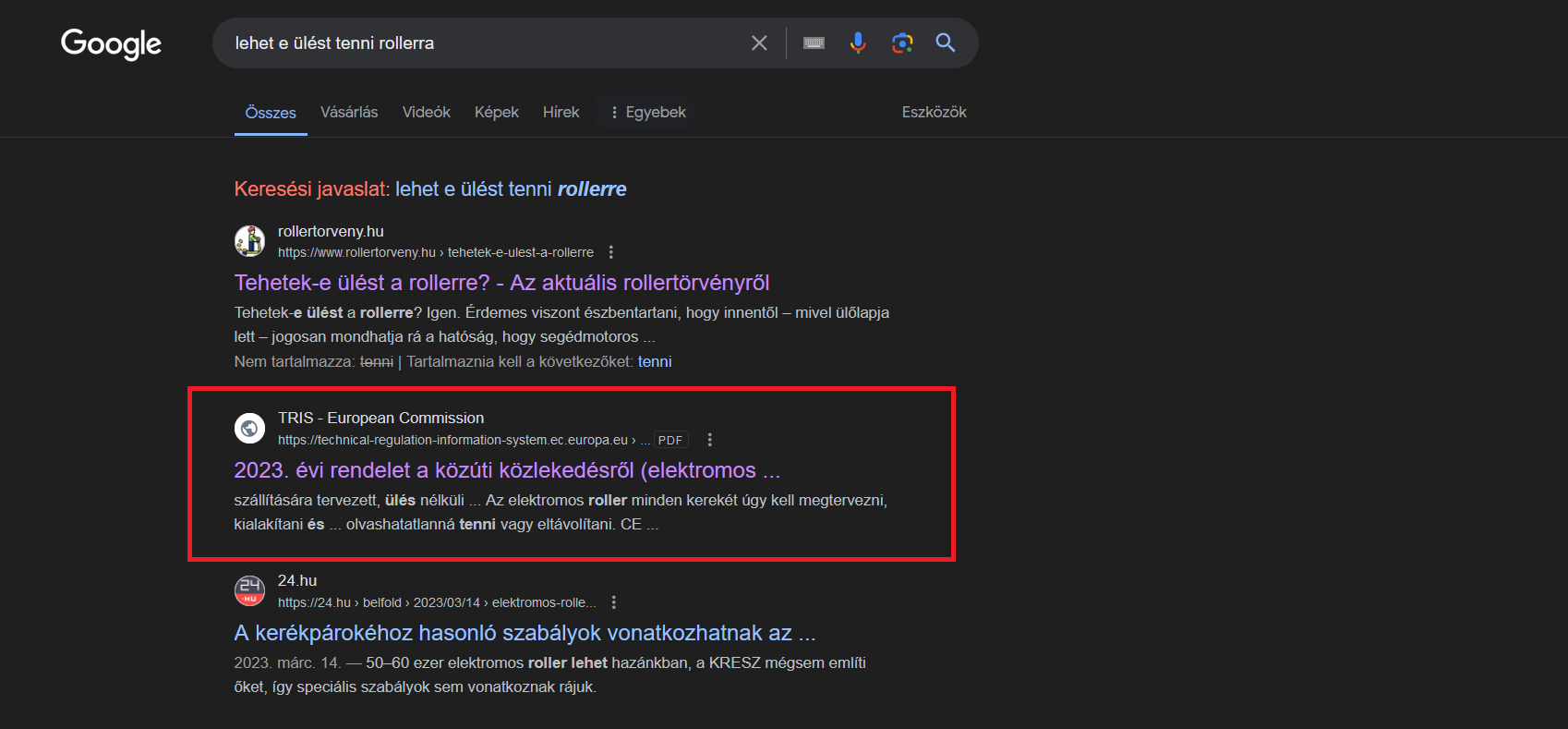Open result 'A kerékpárokéhoz hasonló szabályok vonatkozhatnak az'

525,633
